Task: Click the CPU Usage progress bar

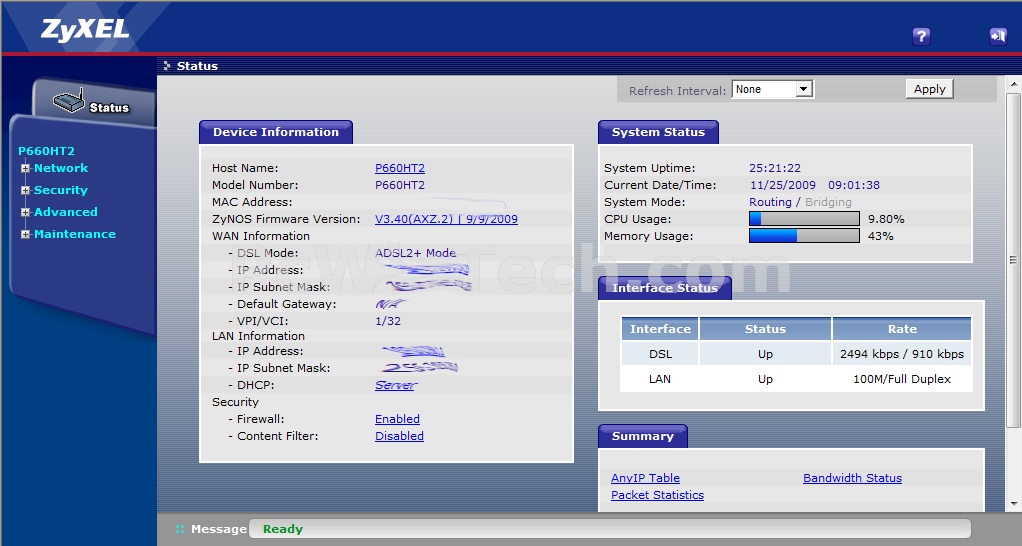Action: tap(804, 219)
